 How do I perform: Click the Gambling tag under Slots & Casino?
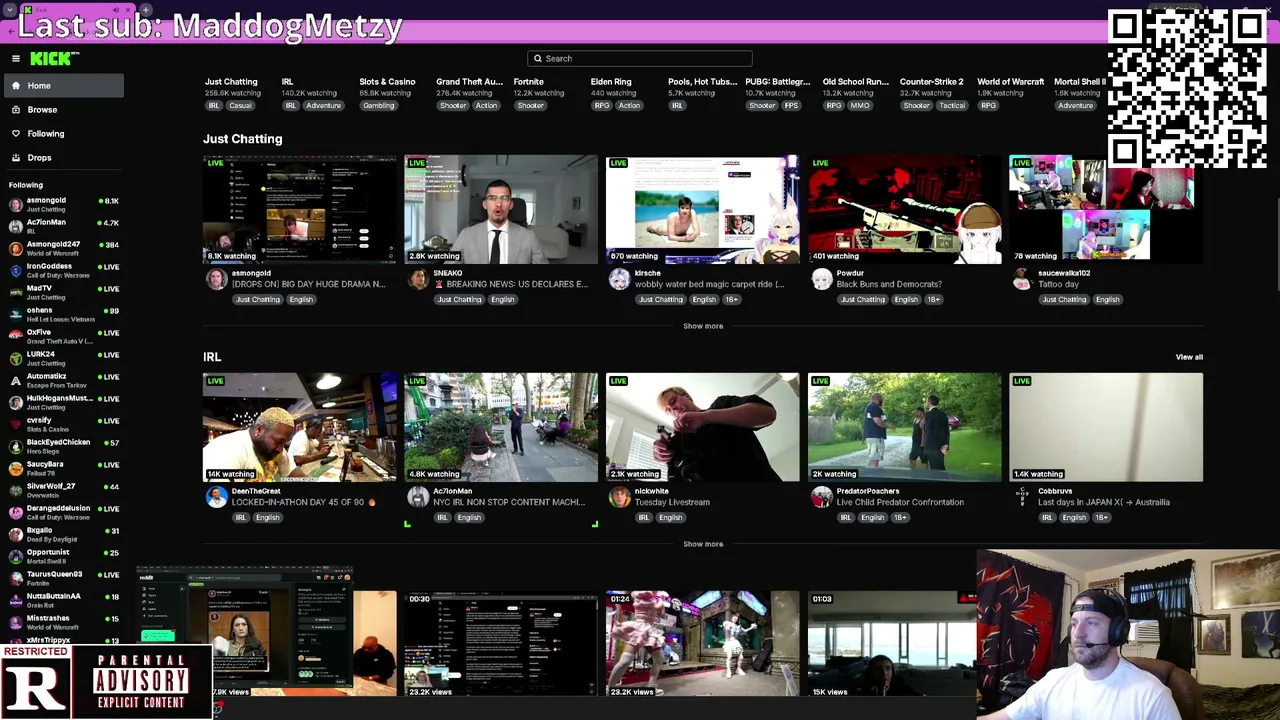(378, 106)
